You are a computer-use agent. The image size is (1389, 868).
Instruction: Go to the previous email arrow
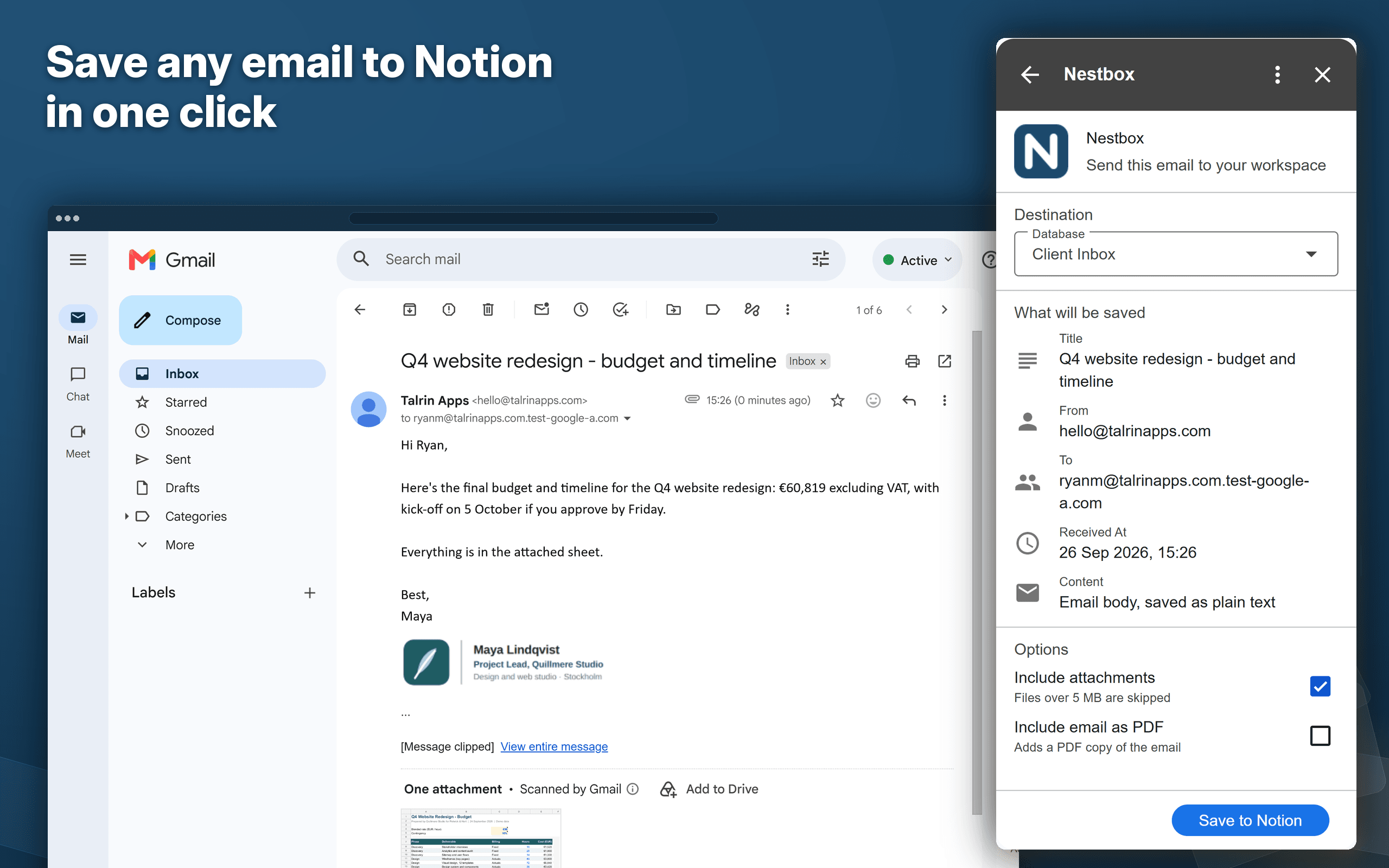click(909, 310)
